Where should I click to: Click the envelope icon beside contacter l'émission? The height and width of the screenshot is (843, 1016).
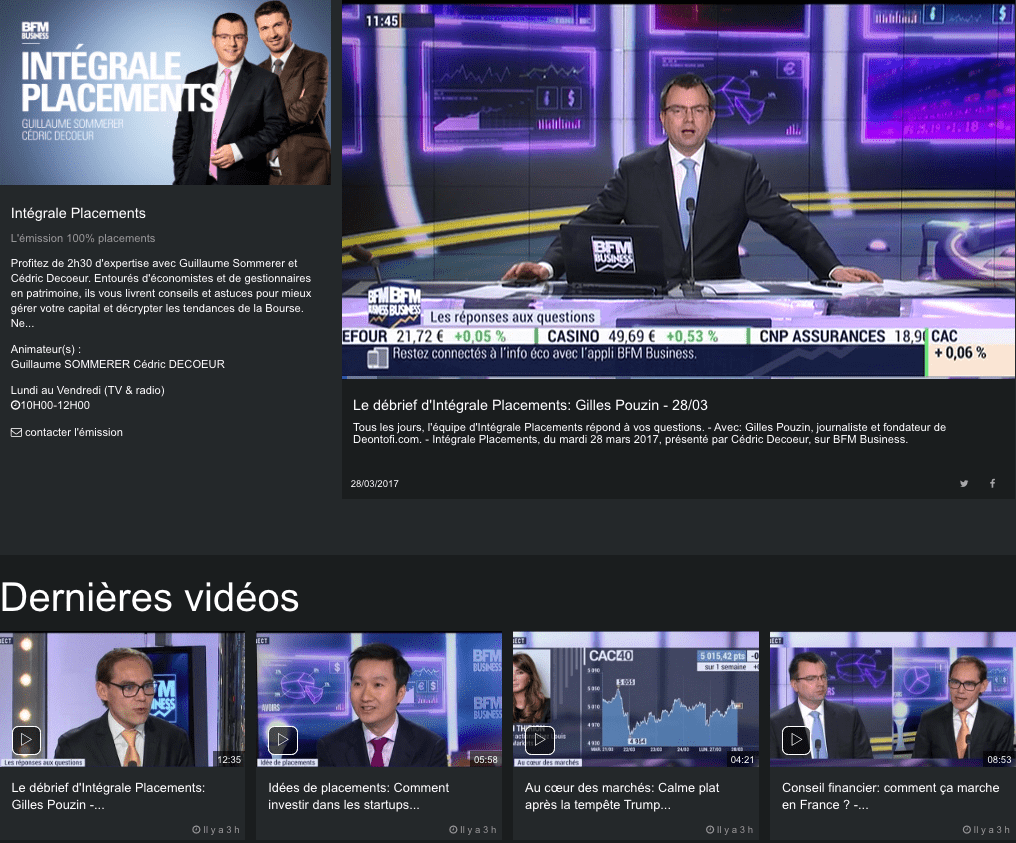[16, 432]
